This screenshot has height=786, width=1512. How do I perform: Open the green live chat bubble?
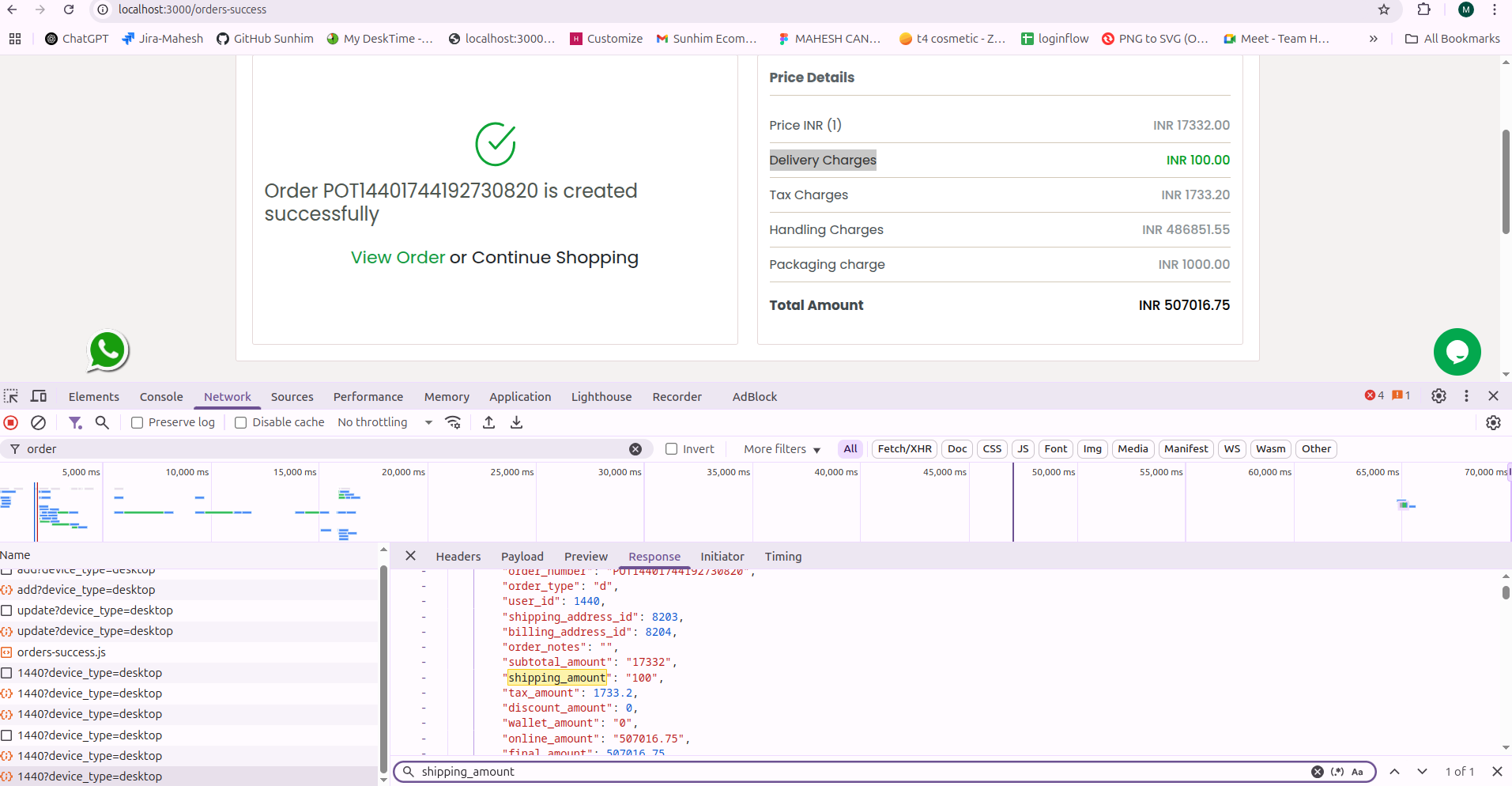(x=1457, y=352)
